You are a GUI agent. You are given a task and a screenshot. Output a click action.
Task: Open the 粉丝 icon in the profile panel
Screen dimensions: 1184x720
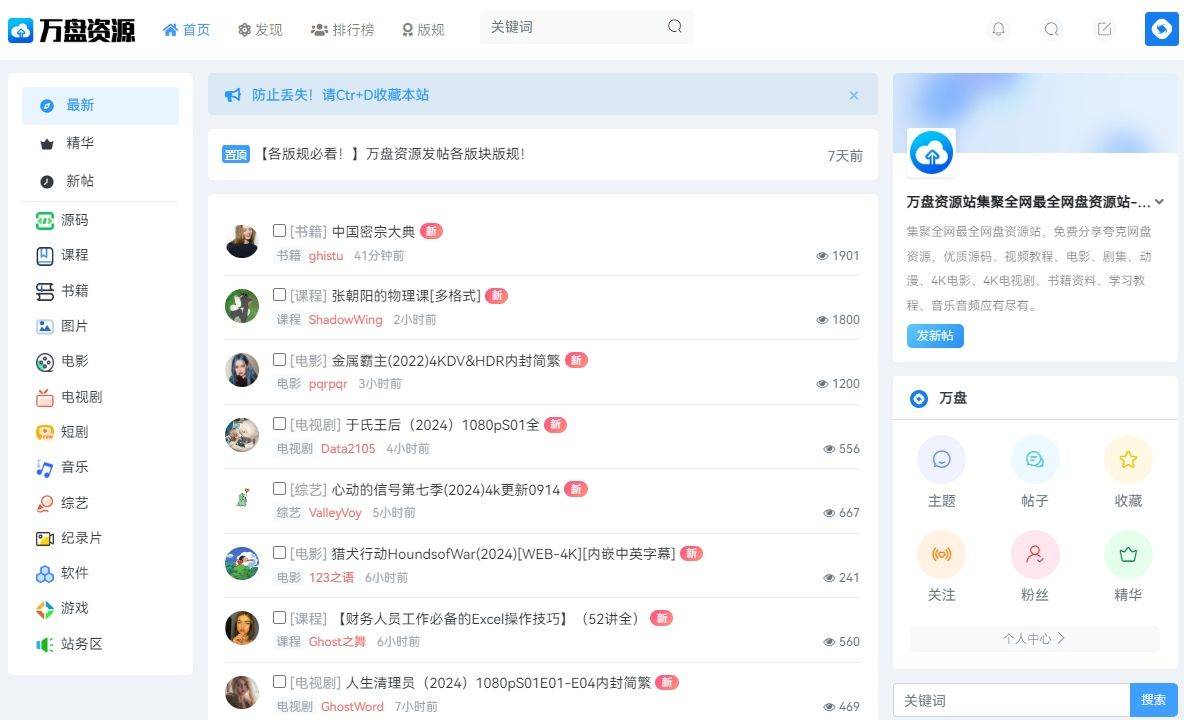point(1034,553)
